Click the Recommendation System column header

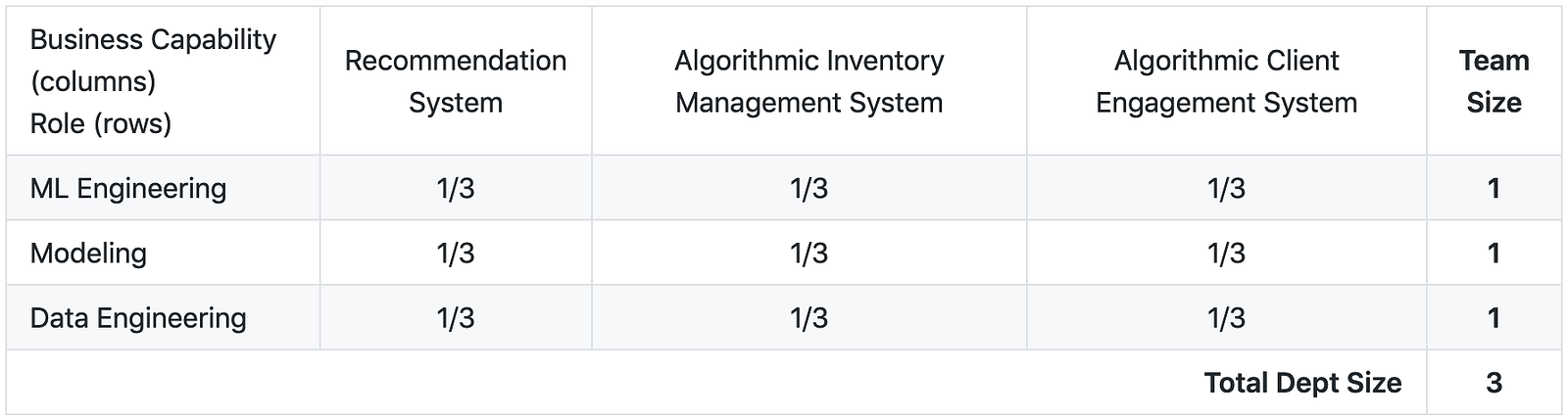point(456,81)
